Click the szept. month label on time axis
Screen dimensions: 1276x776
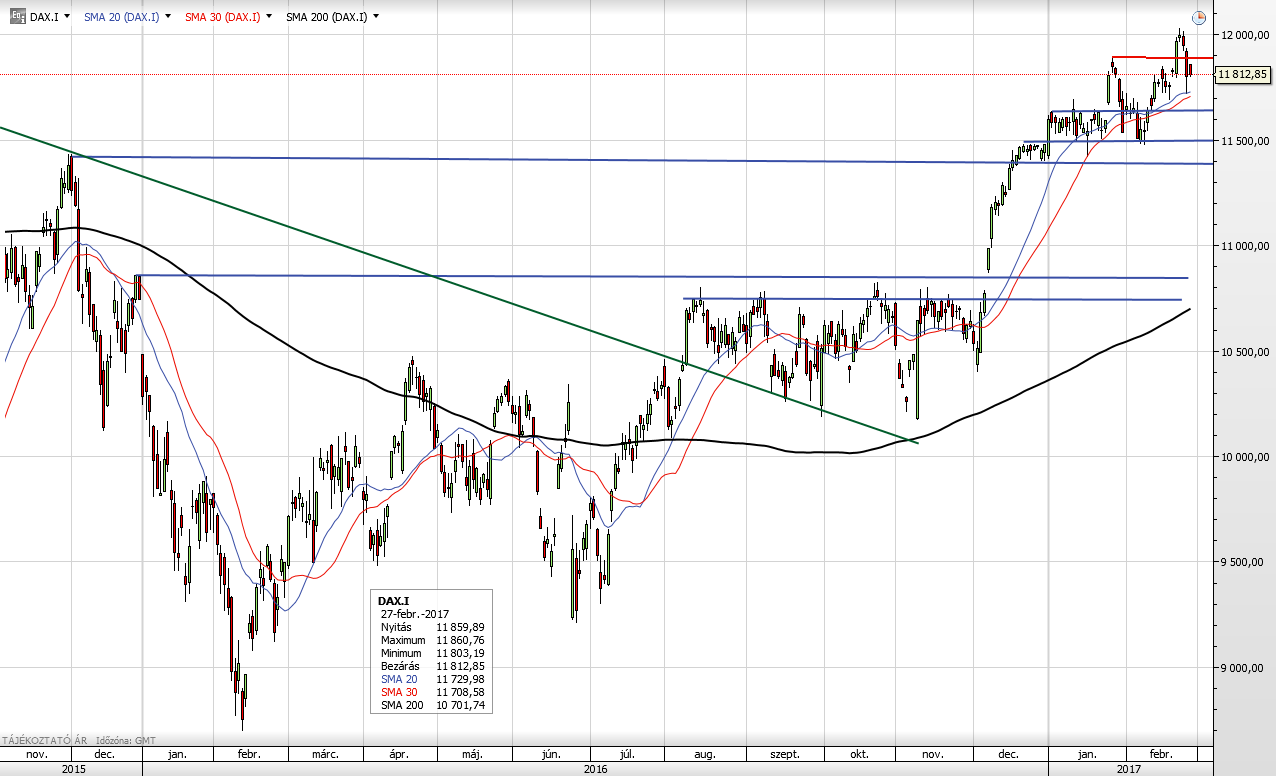click(786, 754)
